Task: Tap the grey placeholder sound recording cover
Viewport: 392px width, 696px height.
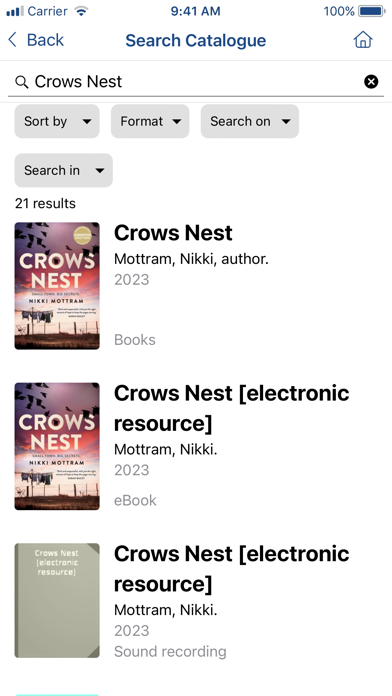Action: coord(57,600)
